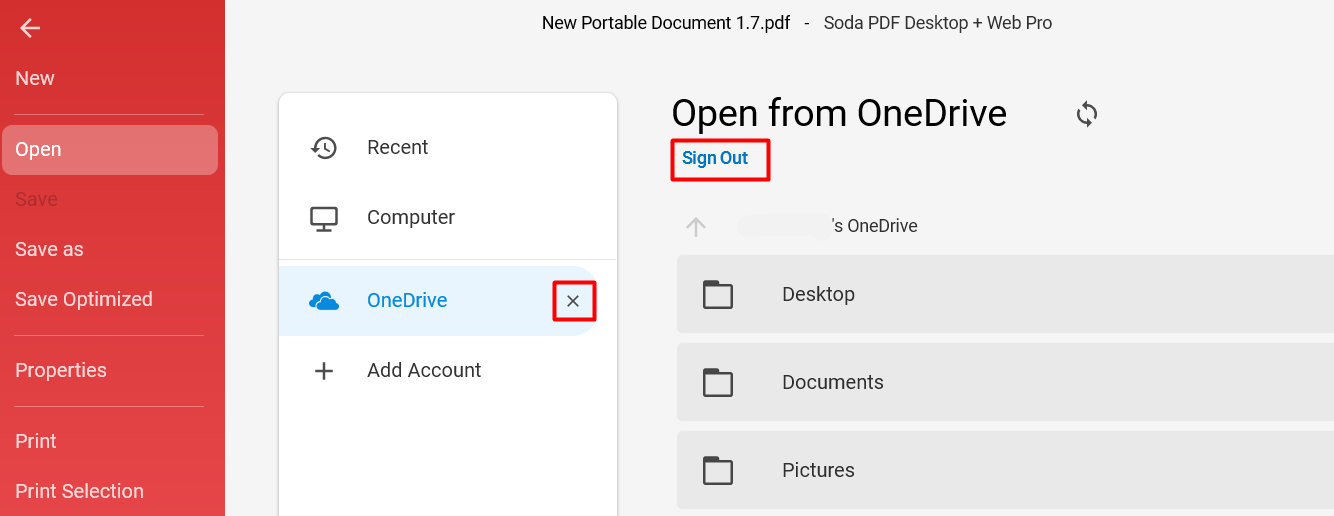Open the Documents folder name
The image size is (1334, 516).
tap(833, 382)
